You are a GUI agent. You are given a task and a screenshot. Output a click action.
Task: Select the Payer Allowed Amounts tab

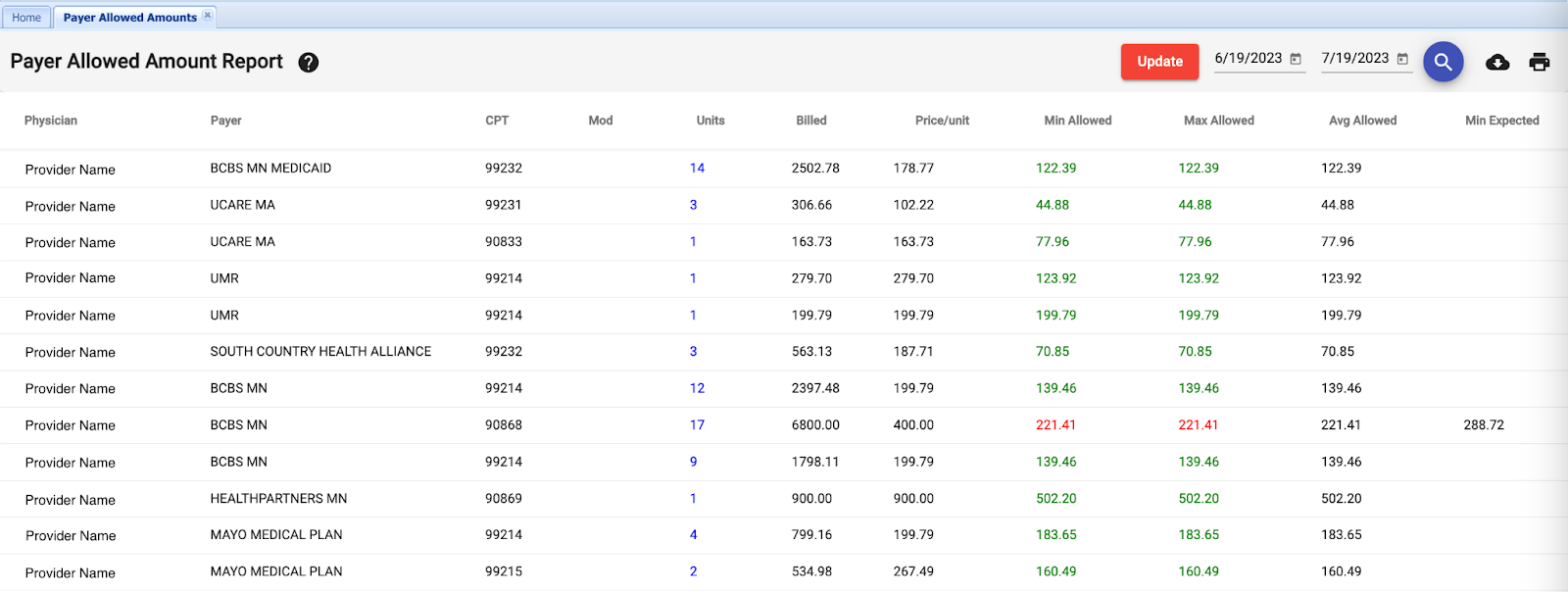coord(129,18)
